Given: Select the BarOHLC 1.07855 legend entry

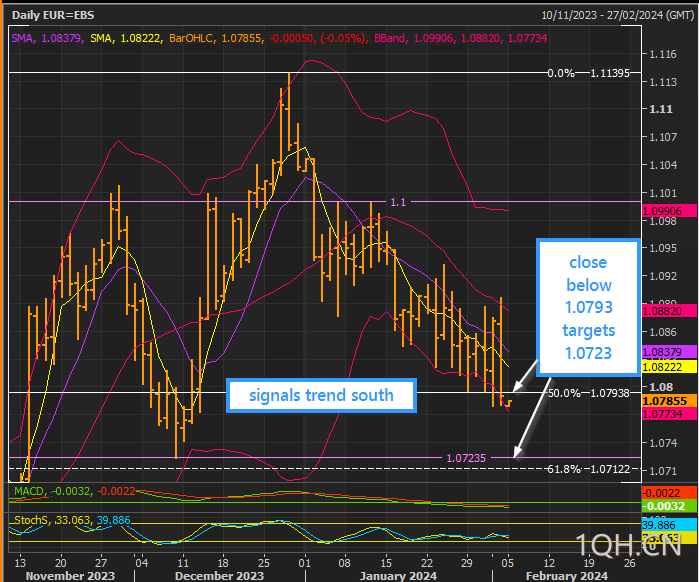Looking at the screenshot, I should click(215, 38).
